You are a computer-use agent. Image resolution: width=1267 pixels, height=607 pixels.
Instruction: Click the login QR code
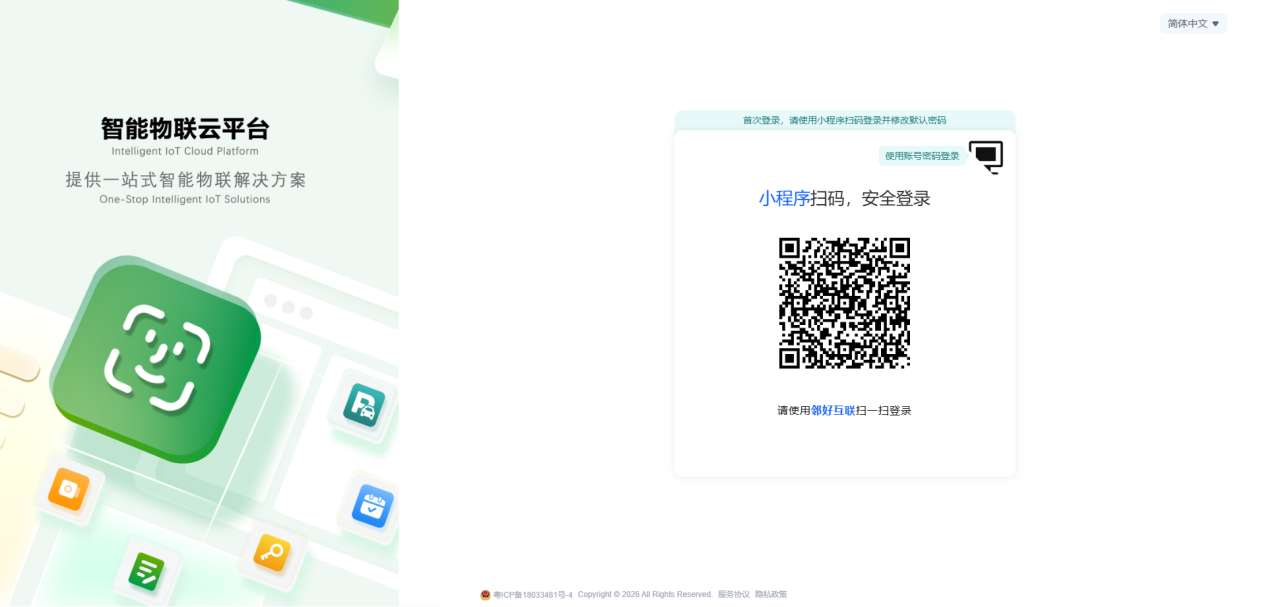click(x=844, y=303)
